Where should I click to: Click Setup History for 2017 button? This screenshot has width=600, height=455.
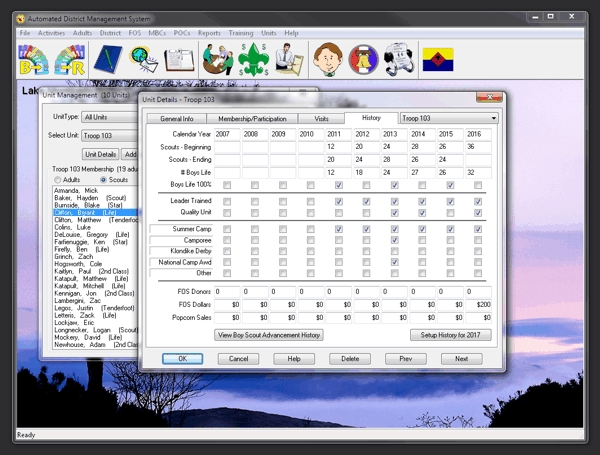[450, 335]
